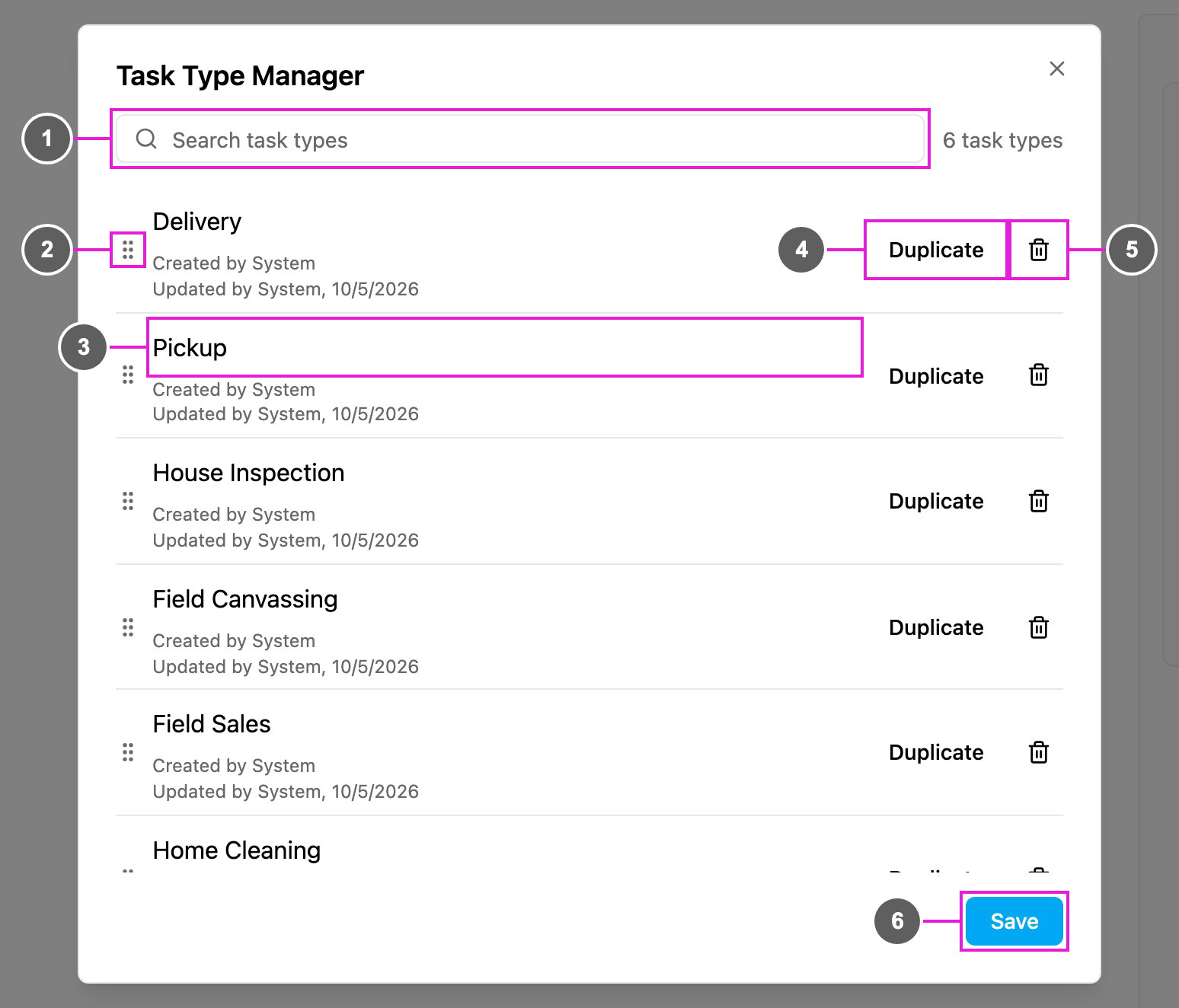Screen dimensions: 1179x1008
Task: Duplicate the House Inspection task type
Action: [936, 501]
